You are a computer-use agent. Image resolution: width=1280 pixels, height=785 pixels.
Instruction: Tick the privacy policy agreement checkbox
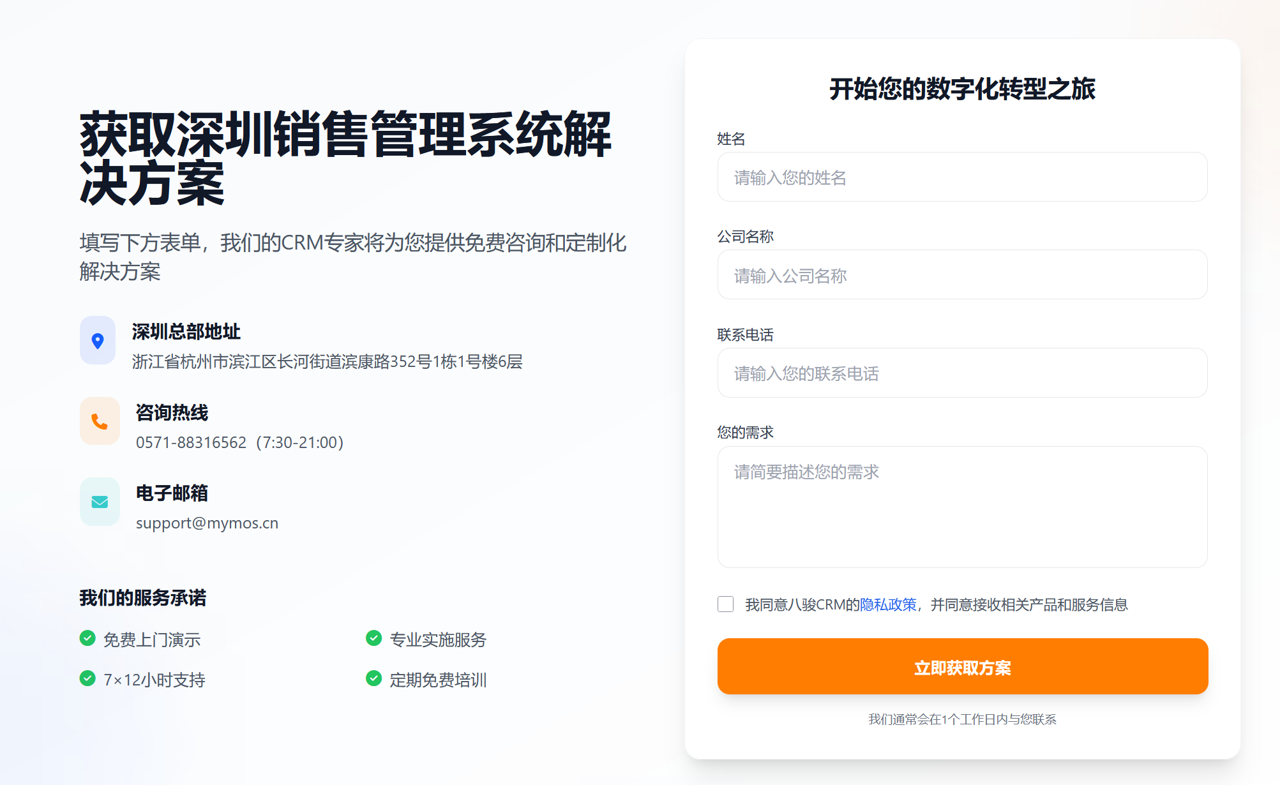pyautogui.click(x=726, y=604)
